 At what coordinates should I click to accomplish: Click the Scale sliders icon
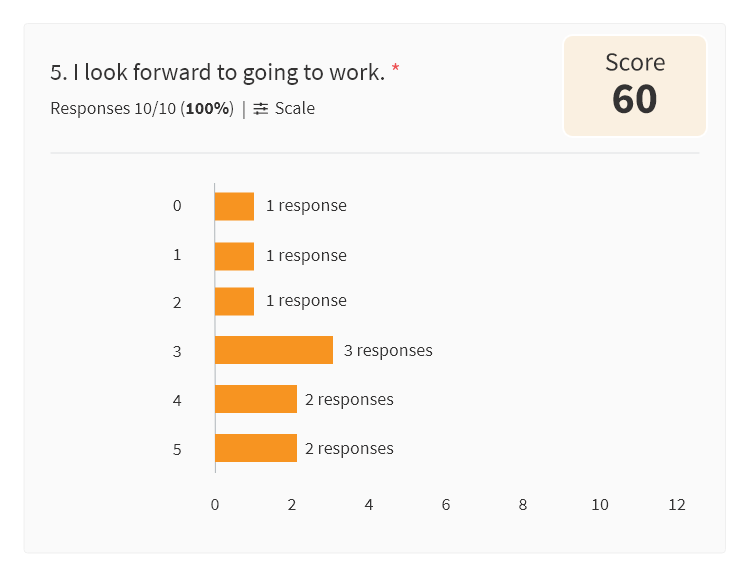click(x=261, y=109)
